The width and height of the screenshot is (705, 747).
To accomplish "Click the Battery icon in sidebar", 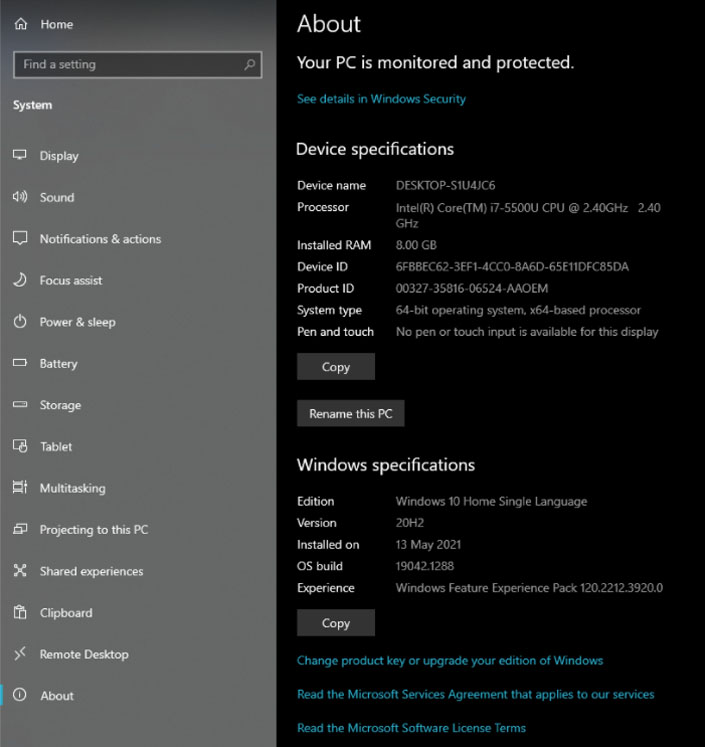I will click(x=20, y=363).
